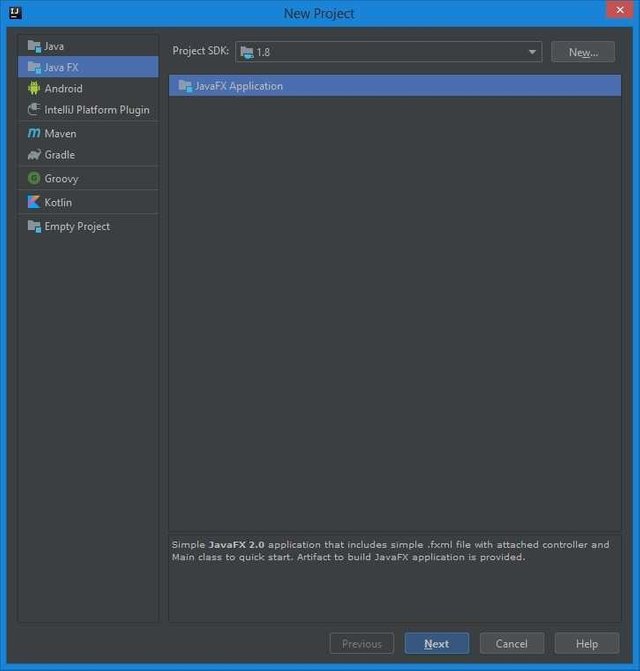Cancel the New Project dialog
This screenshot has height=671, width=640.
tap(512, 643)
